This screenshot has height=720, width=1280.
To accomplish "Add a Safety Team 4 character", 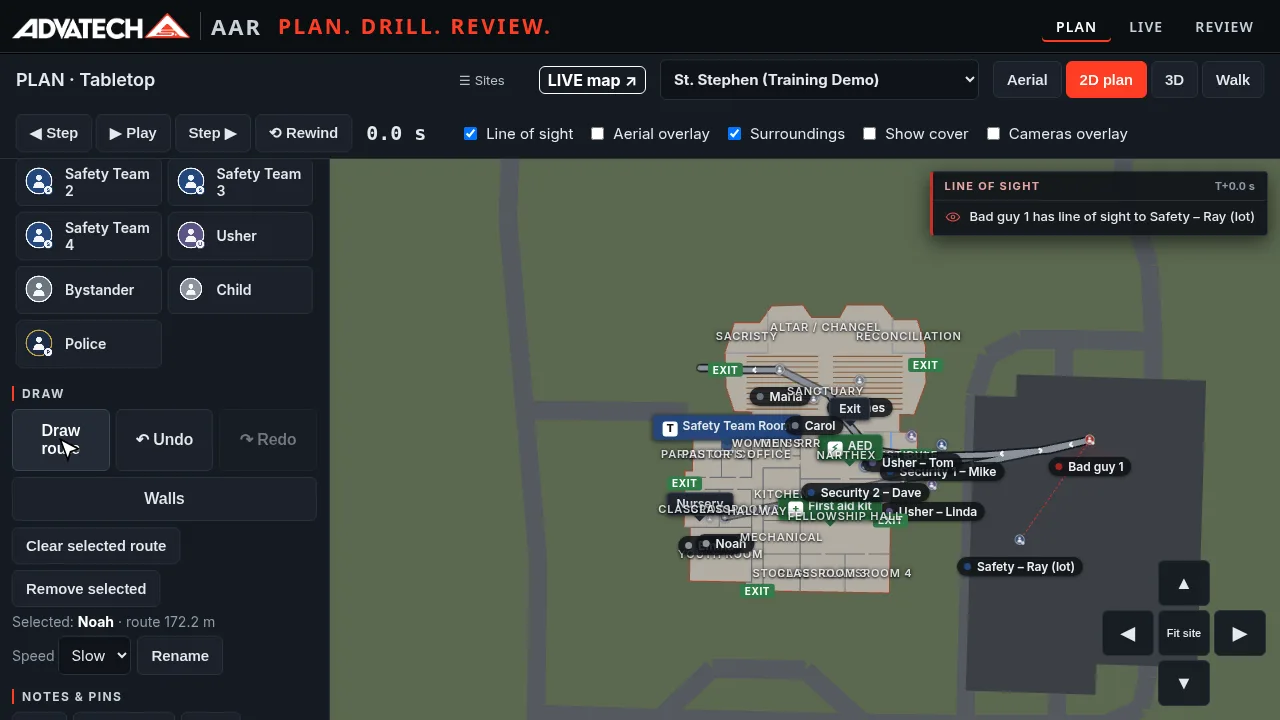I will pyautogui.click(x=88, y=236).
